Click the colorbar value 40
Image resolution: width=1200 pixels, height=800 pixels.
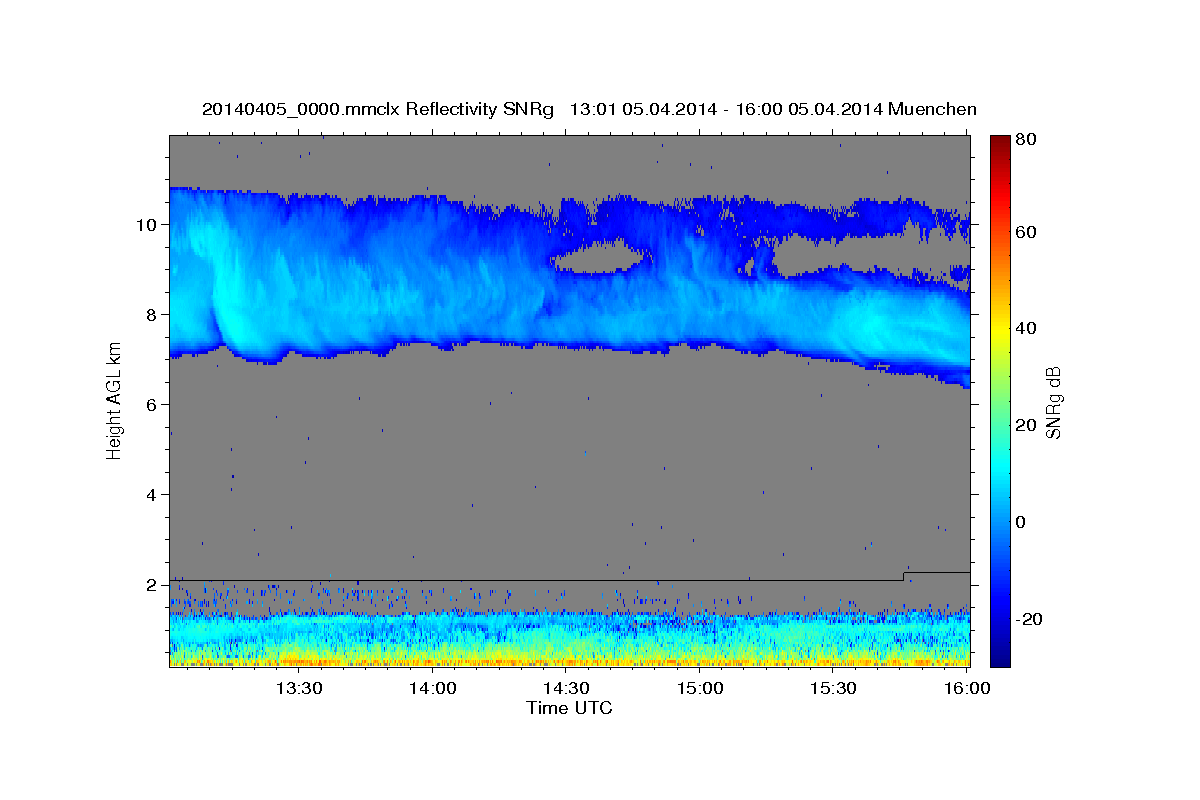click(1027, 328)
